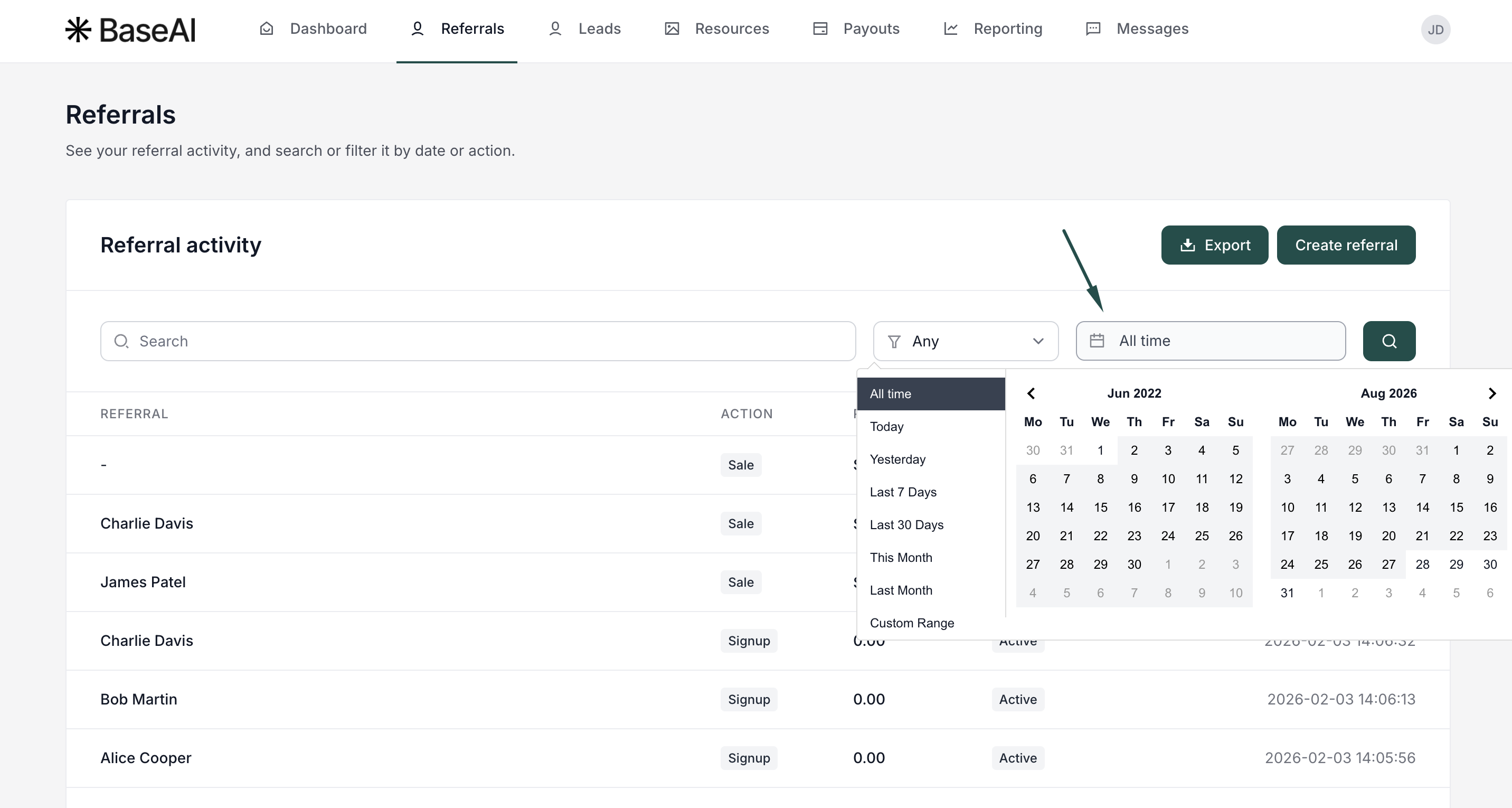Click Bob Martin referral row name
This screenshot has height=808, width=1512.
point(138,699)
